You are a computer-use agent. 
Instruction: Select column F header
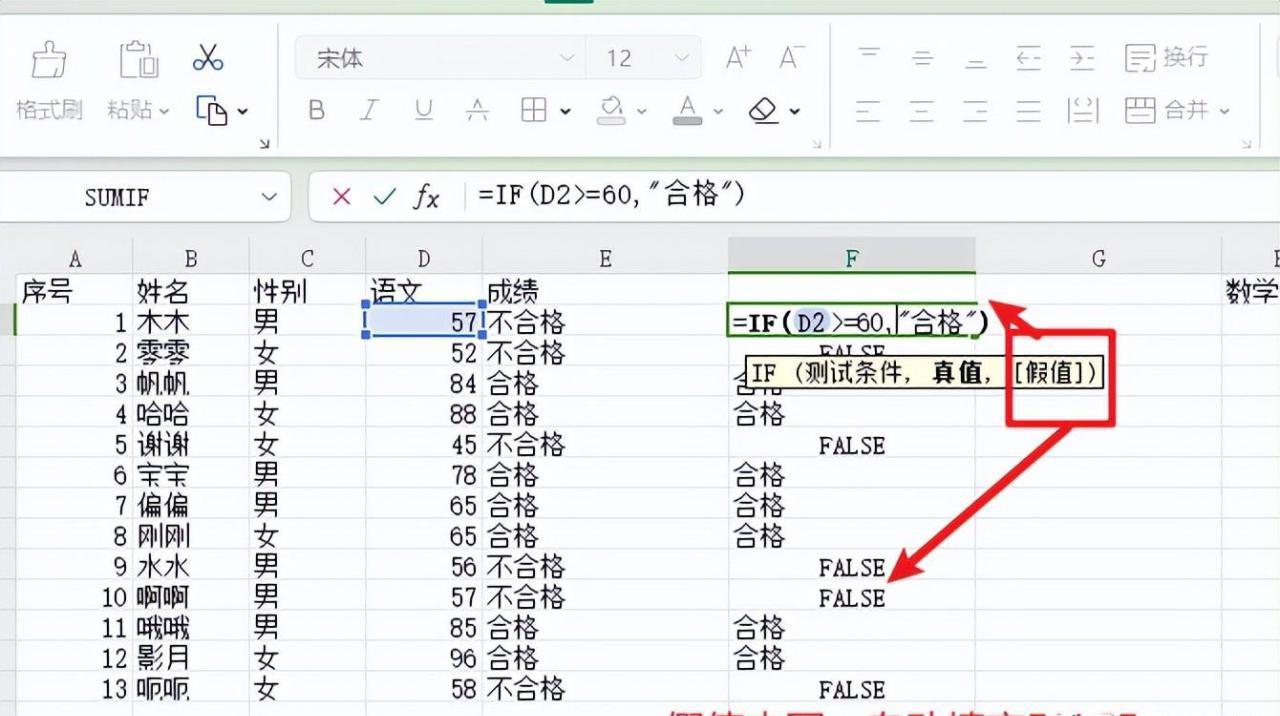pyautogui.click(x=852, y=259)
